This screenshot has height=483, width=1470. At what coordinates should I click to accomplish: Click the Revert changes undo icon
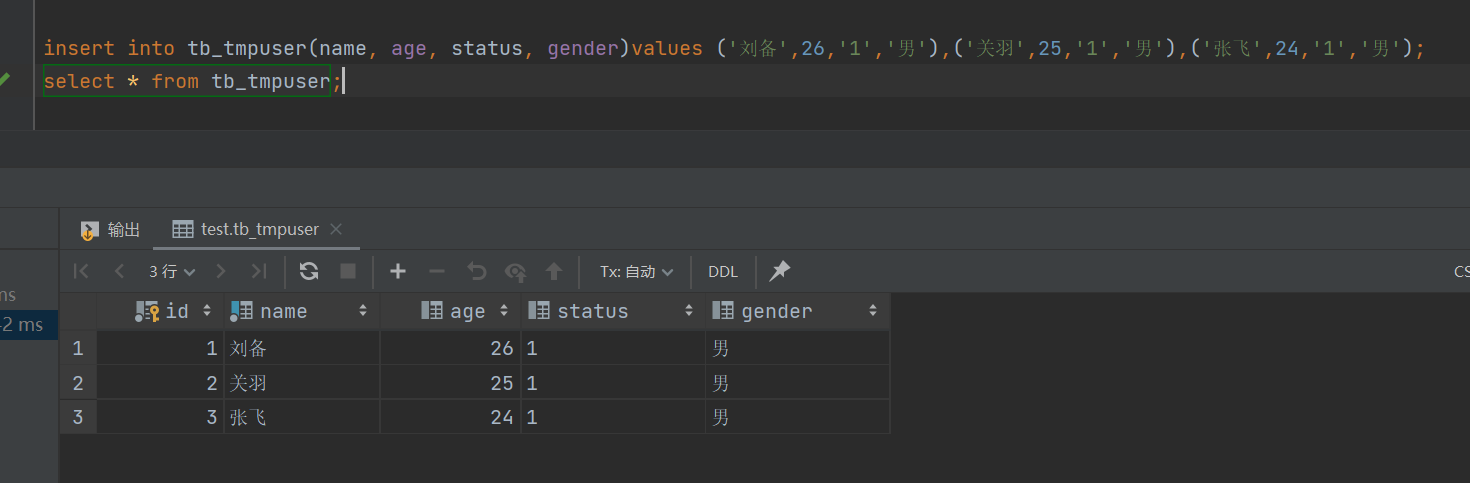[477, 271]
